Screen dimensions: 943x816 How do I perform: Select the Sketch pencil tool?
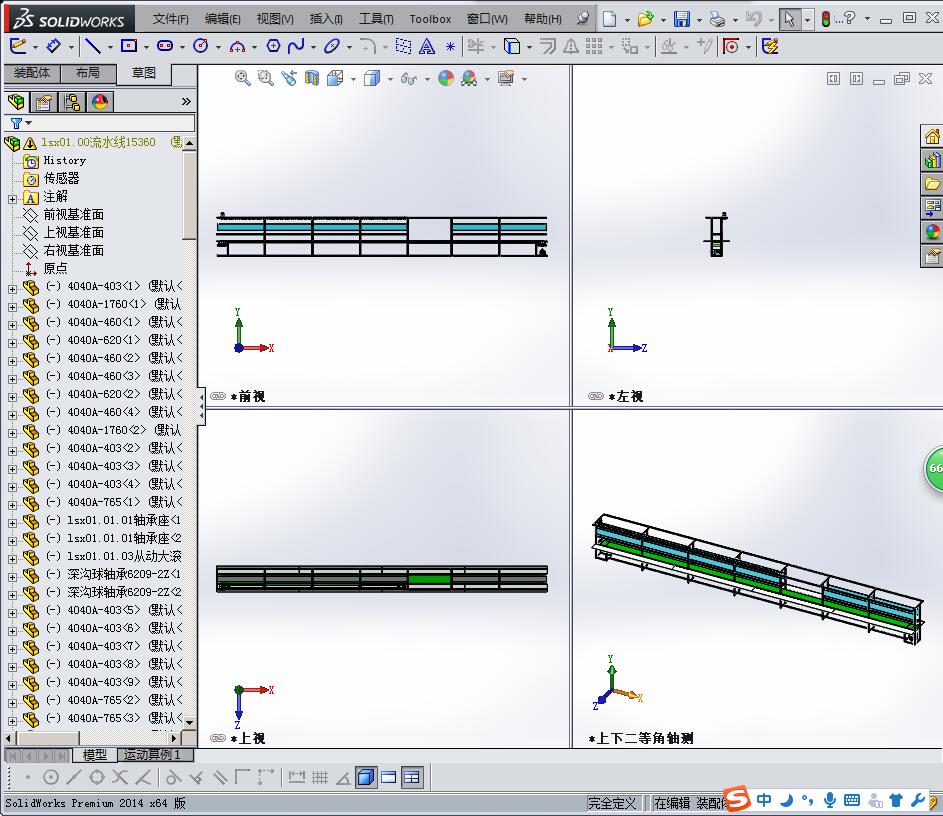pos(18,46)
